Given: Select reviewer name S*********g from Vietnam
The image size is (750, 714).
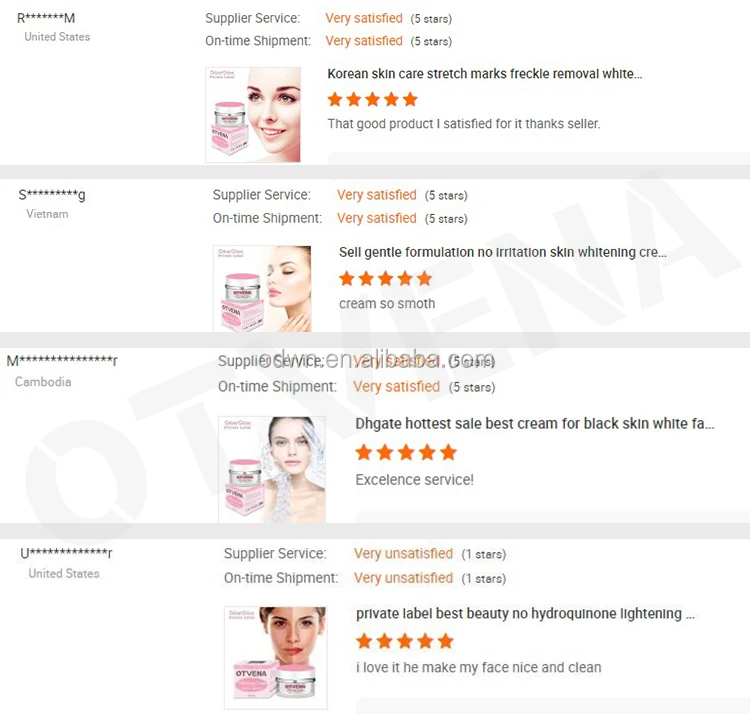Looking at the screenshot, I should tap(52, 195).
